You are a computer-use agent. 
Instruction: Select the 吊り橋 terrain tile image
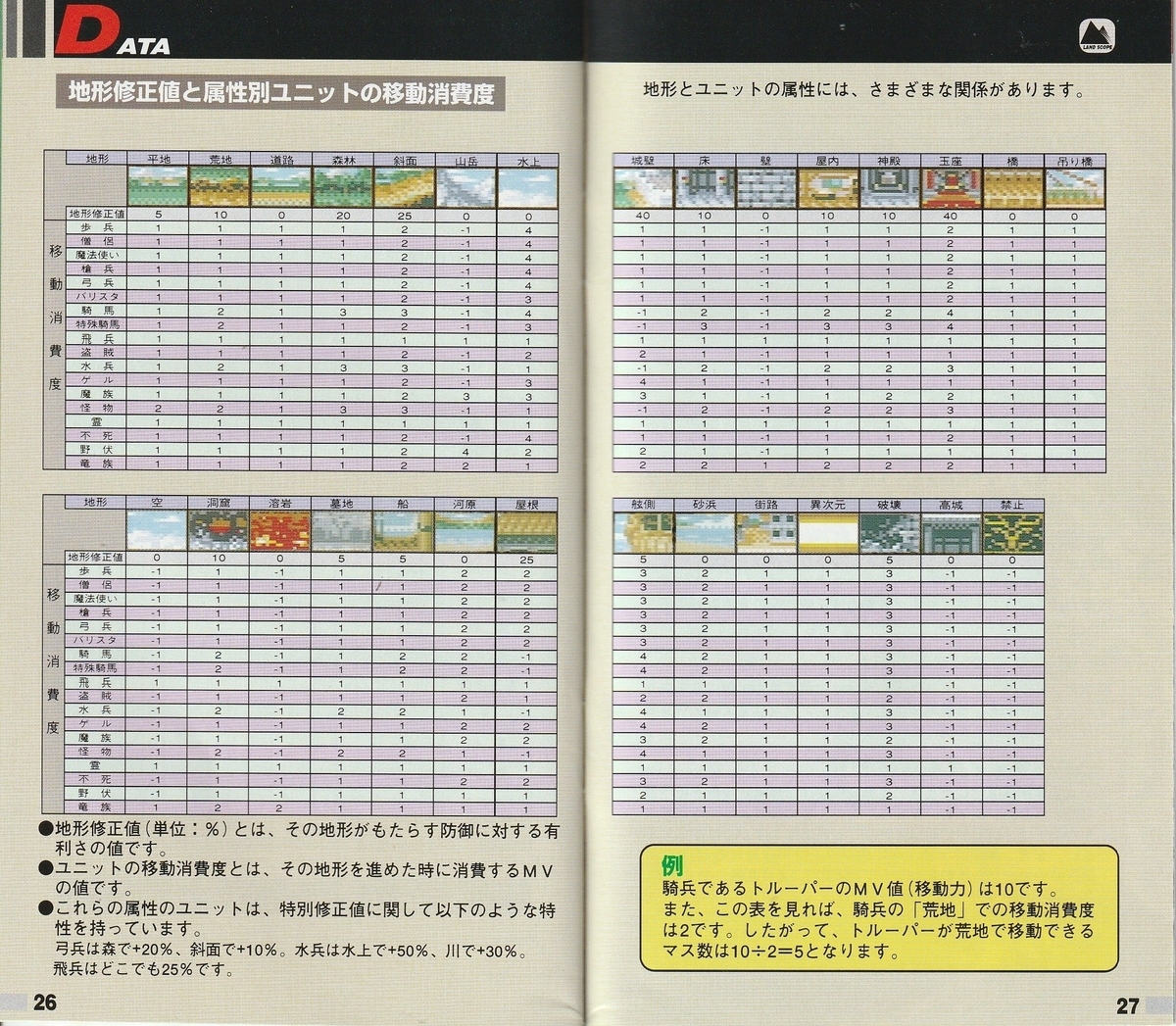[x=1074, y=187]
